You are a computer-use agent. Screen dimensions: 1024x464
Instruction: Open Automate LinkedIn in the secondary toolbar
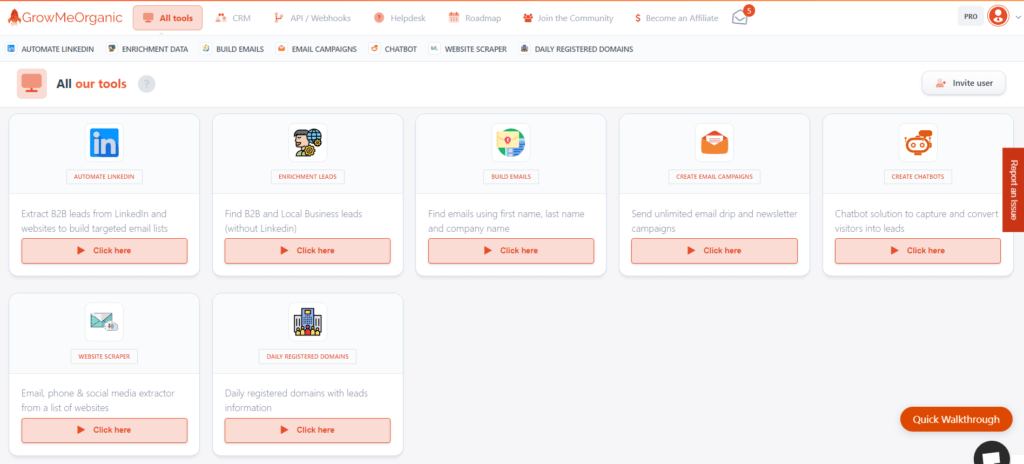pyautogui.click(x=50, y=49)
